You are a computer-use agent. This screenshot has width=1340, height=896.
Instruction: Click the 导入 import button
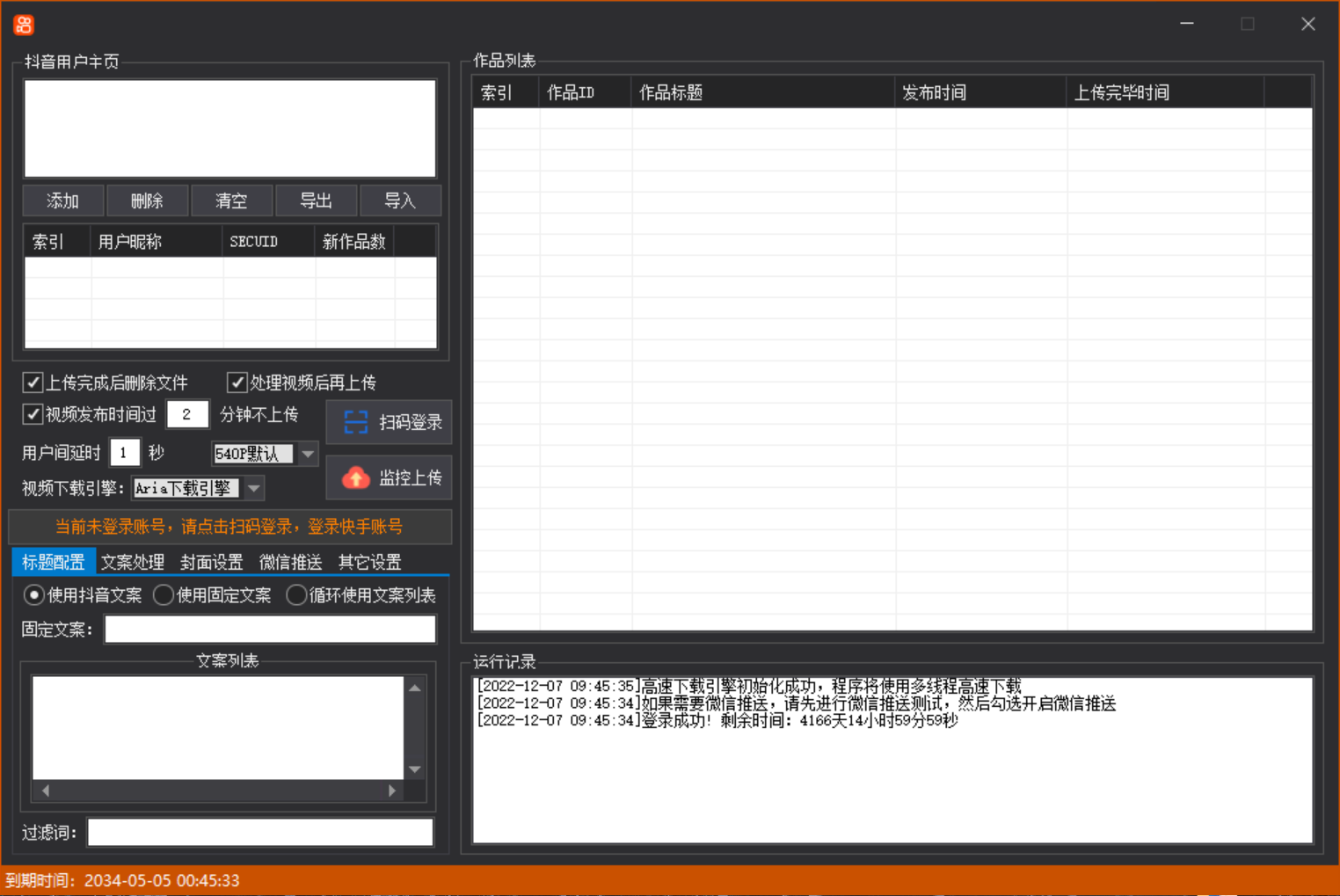[x=401, y=200]
